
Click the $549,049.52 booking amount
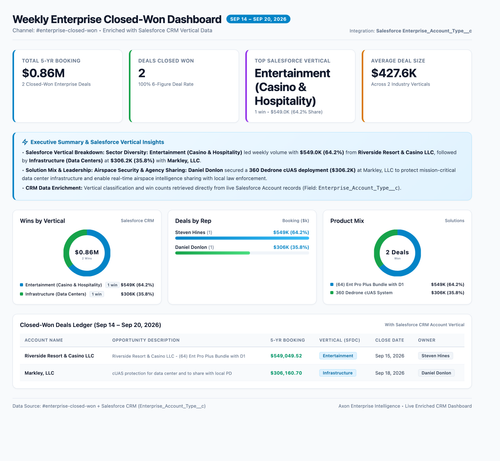pyautogui.click(x=286, y=356)
